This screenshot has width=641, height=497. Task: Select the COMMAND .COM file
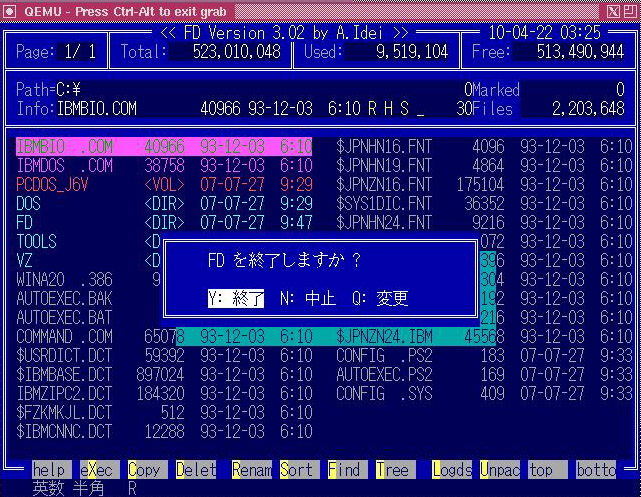pos(164,336)
